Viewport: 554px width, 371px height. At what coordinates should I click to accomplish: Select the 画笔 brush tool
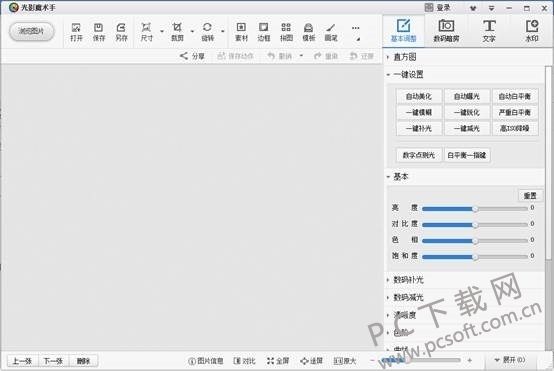pyautogui.click(x=331, y=32)
